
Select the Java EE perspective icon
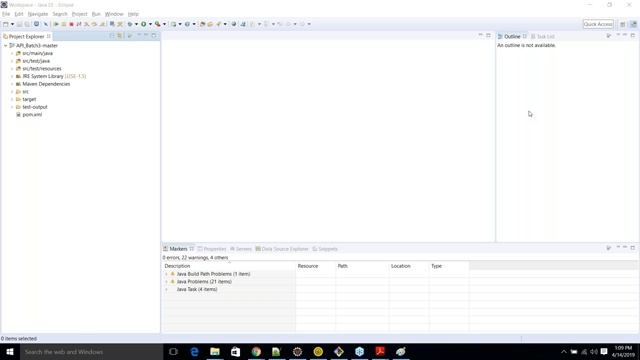633,24
